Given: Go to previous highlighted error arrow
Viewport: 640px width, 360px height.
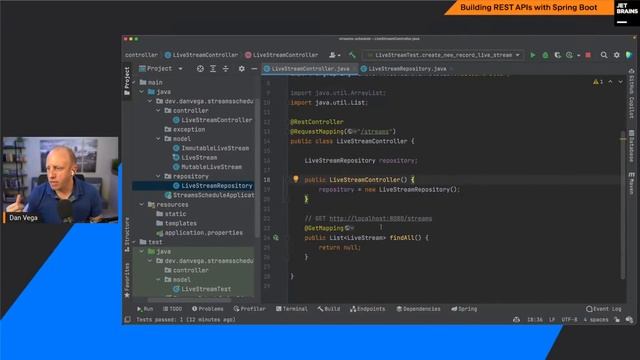Looking at the screenshot, I should (x=610, y=82).
